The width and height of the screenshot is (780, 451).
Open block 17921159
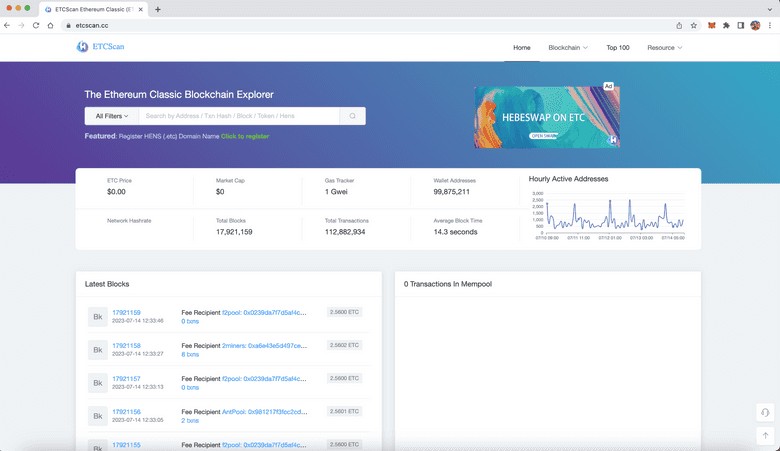(126, 313)
